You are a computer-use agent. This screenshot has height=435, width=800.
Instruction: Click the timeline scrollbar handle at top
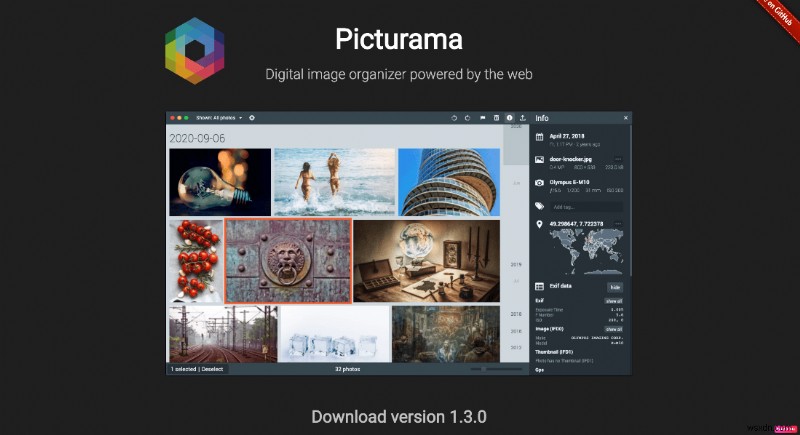[x=516, y=144]
